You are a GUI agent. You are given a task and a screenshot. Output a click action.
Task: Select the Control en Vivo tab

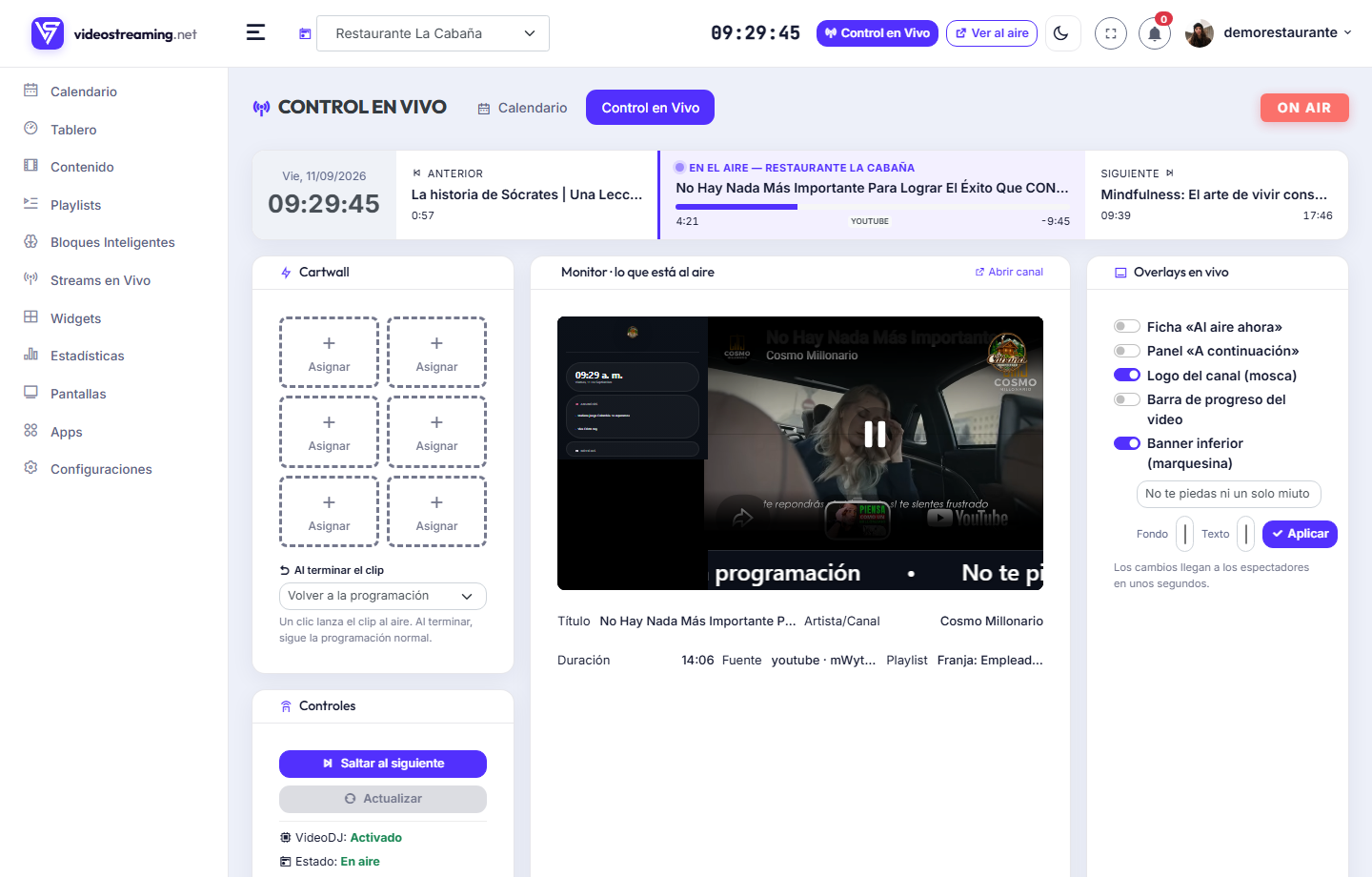(x=650, y=108)
